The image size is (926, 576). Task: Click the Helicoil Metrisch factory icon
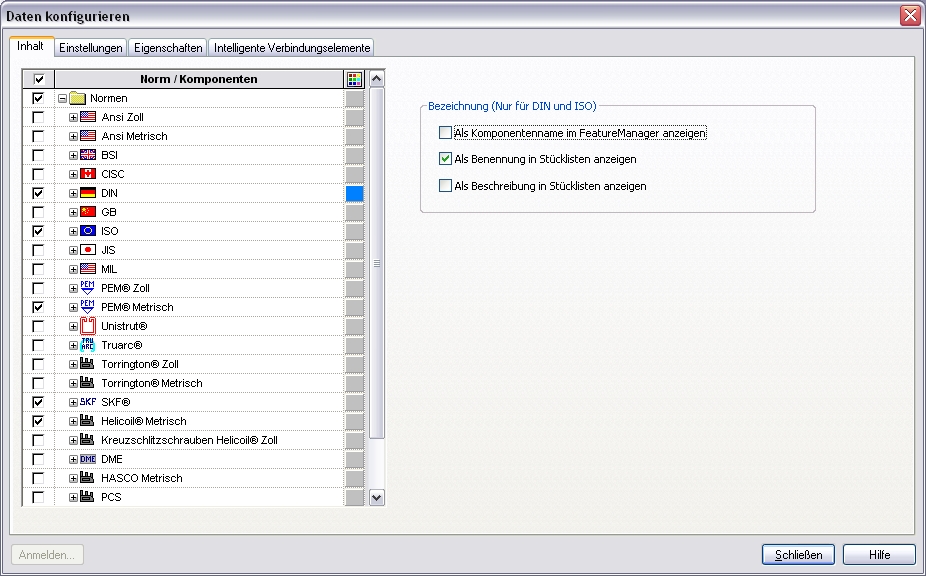pos(87,421)
